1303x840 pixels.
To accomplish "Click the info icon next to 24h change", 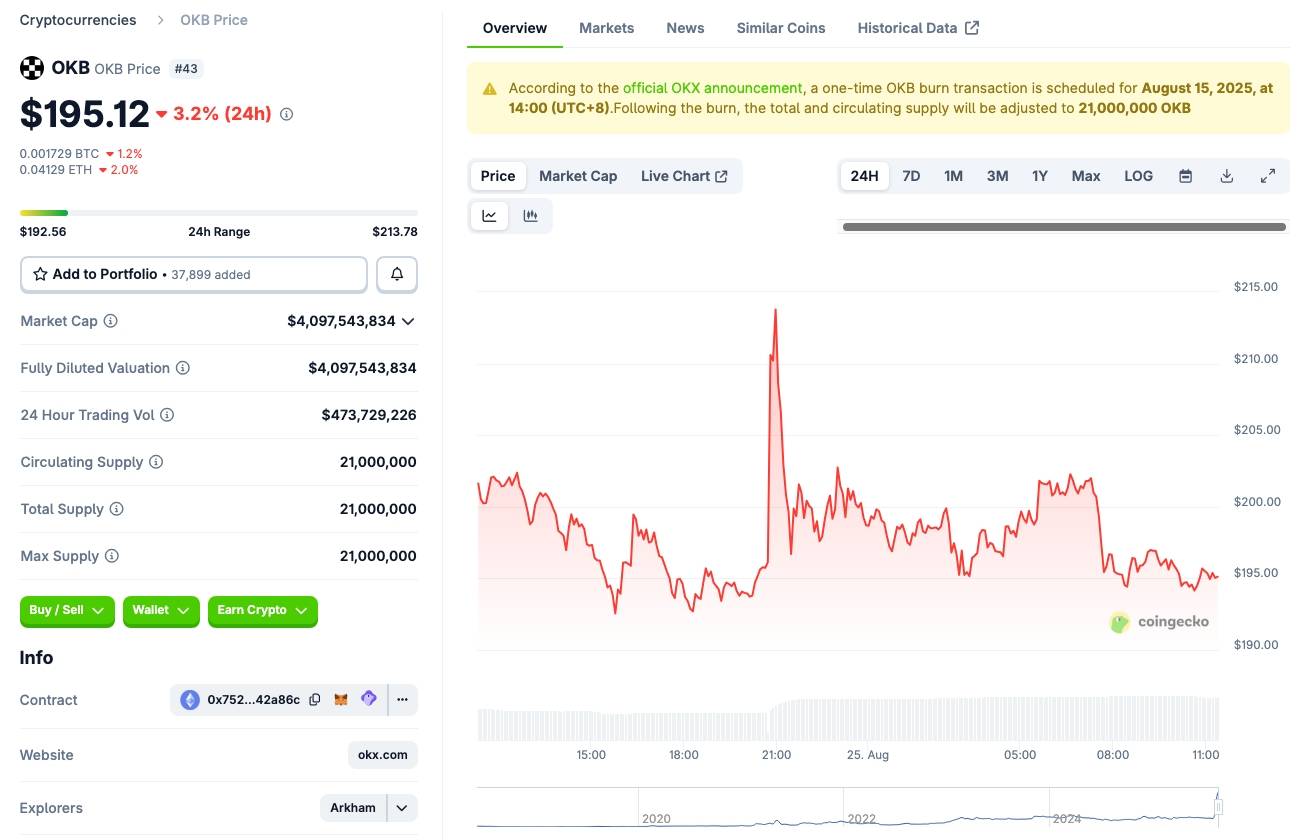I will tap(286, 114).
